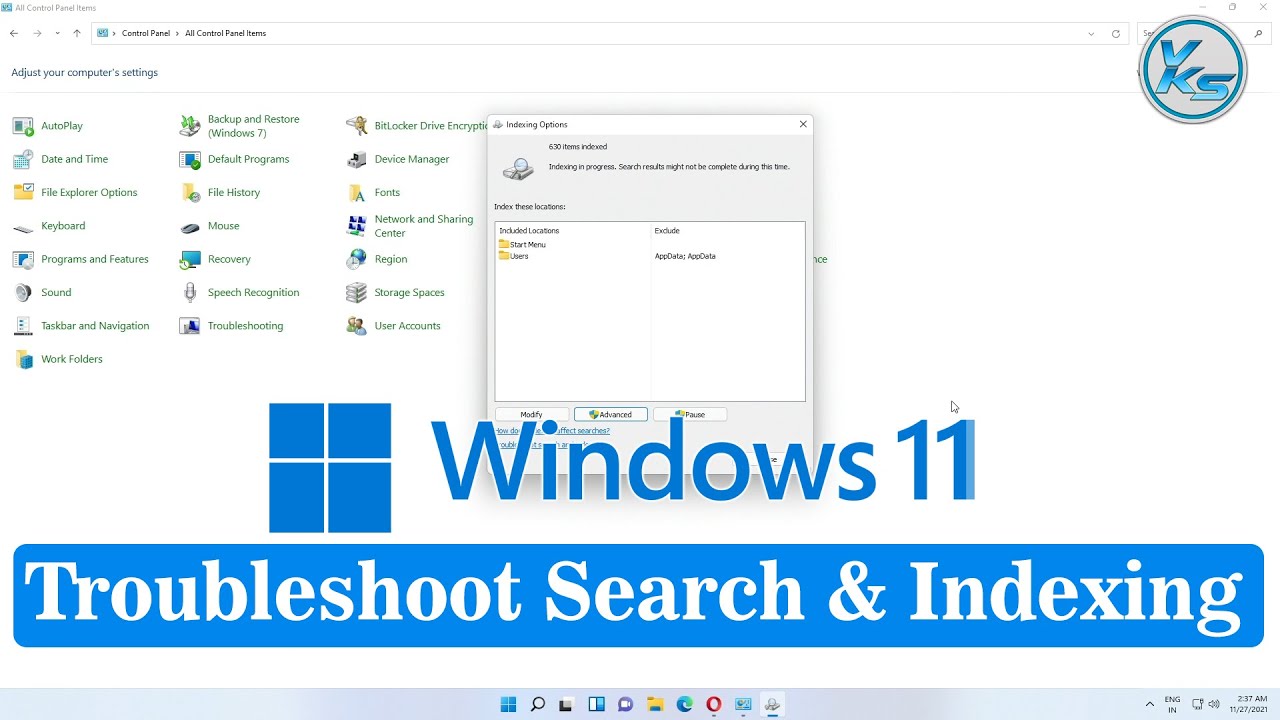Launch Microsoft Edge from taskbar
This screenshot has width=1280, height=720.
(x=685, y=704)
